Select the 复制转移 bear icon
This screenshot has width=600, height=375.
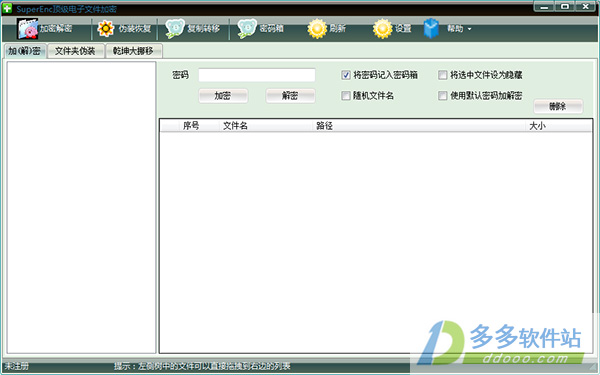tap(175, 29)
